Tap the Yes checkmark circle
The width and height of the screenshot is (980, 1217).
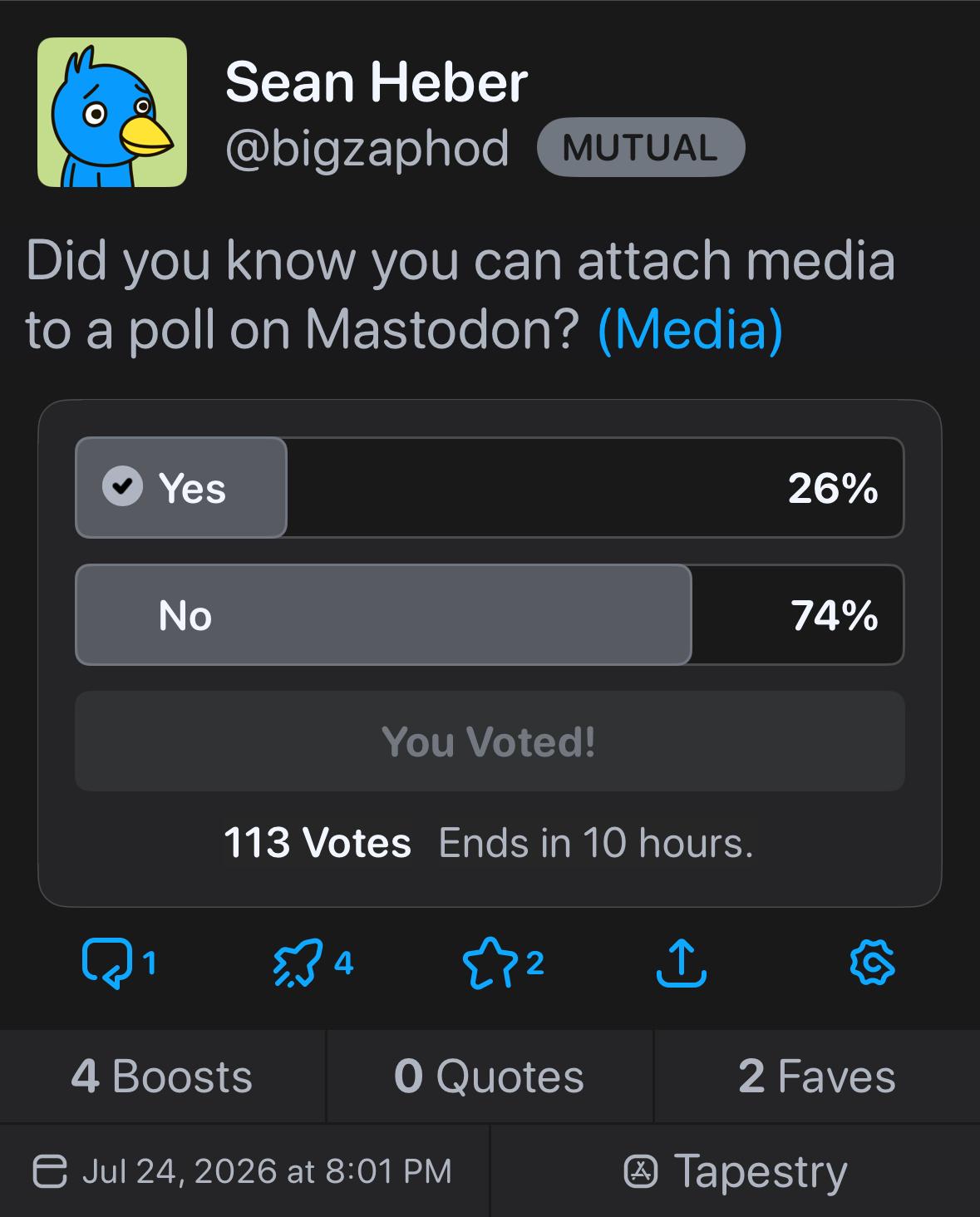pyautogui.click(x=122, y=485)
